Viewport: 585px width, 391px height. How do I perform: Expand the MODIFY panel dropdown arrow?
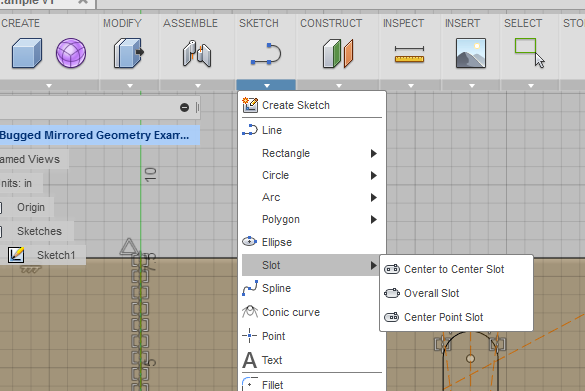coord(130,85)
